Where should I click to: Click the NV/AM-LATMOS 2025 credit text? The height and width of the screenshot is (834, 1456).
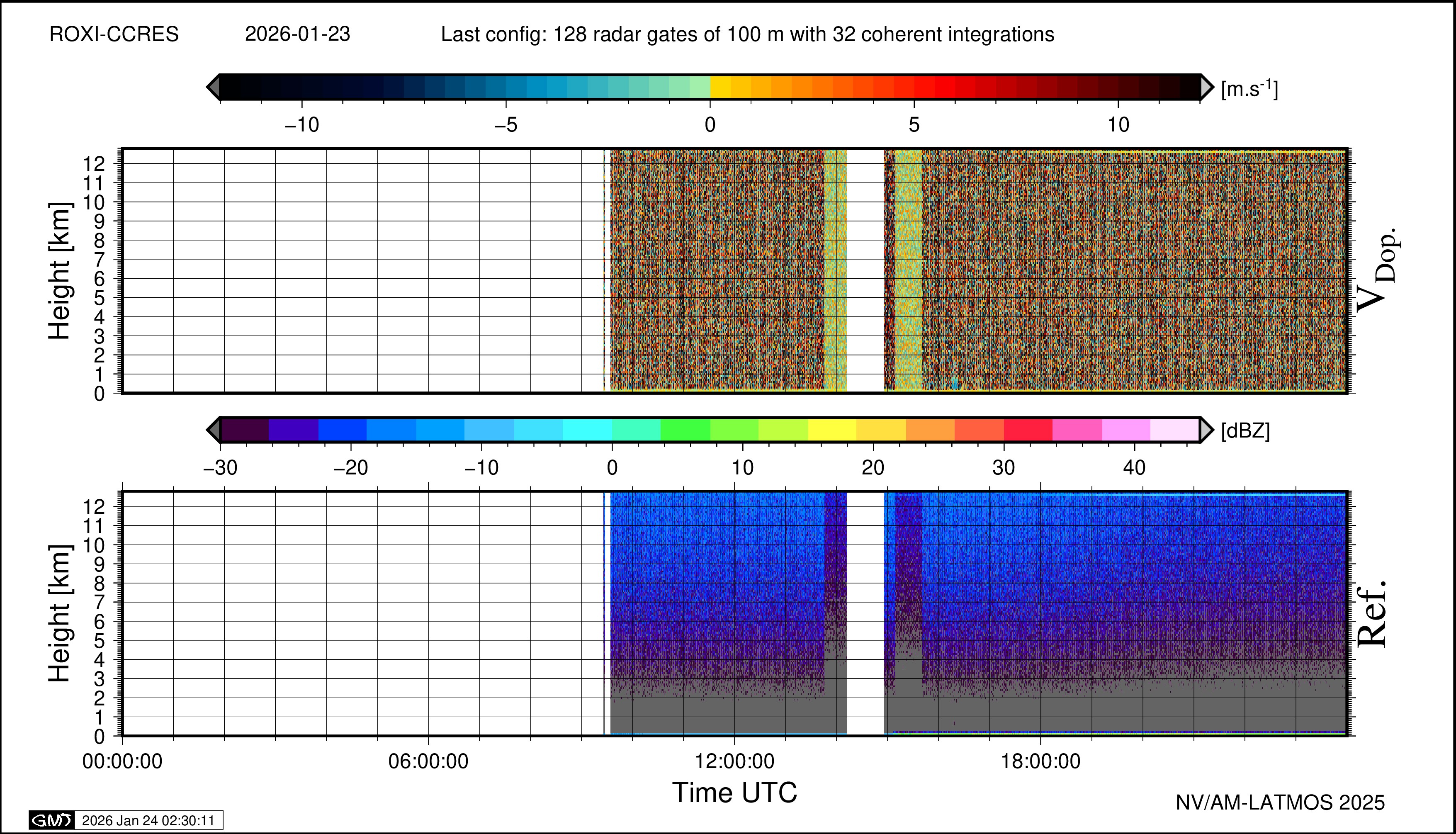pyautogui.click(x=1280, y=802)
